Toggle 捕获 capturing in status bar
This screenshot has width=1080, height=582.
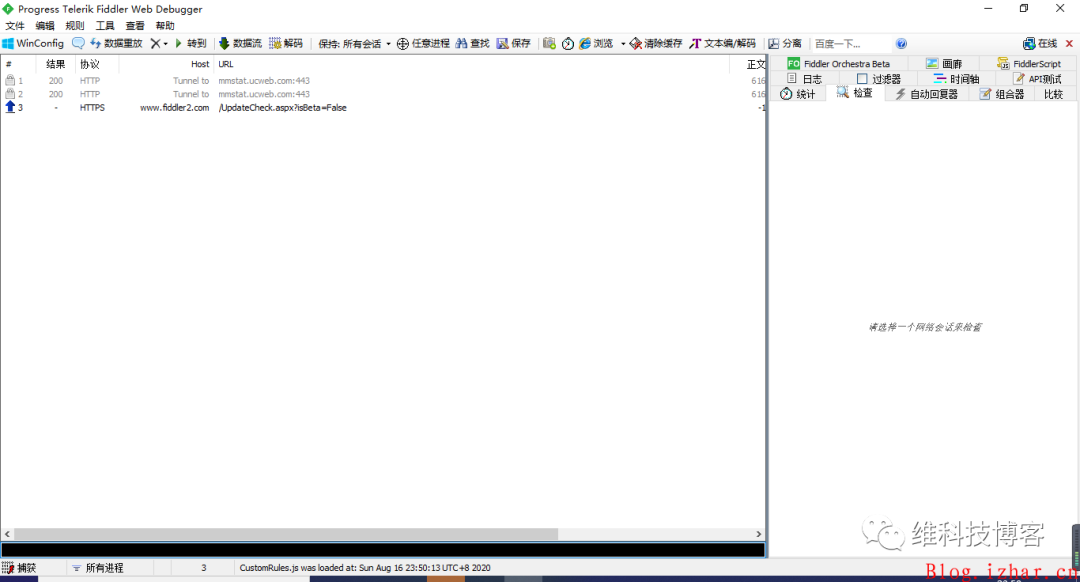point(19,568)
